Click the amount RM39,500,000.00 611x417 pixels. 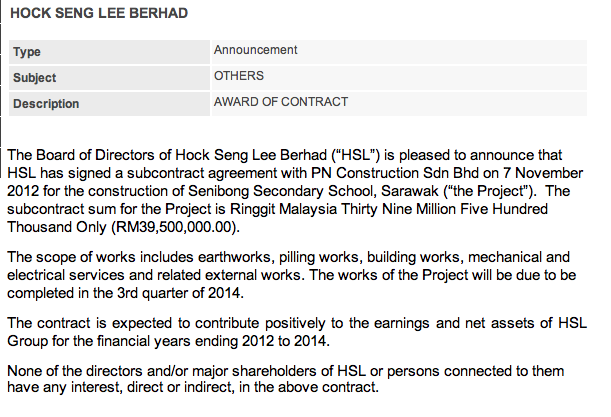coord(175,227)
